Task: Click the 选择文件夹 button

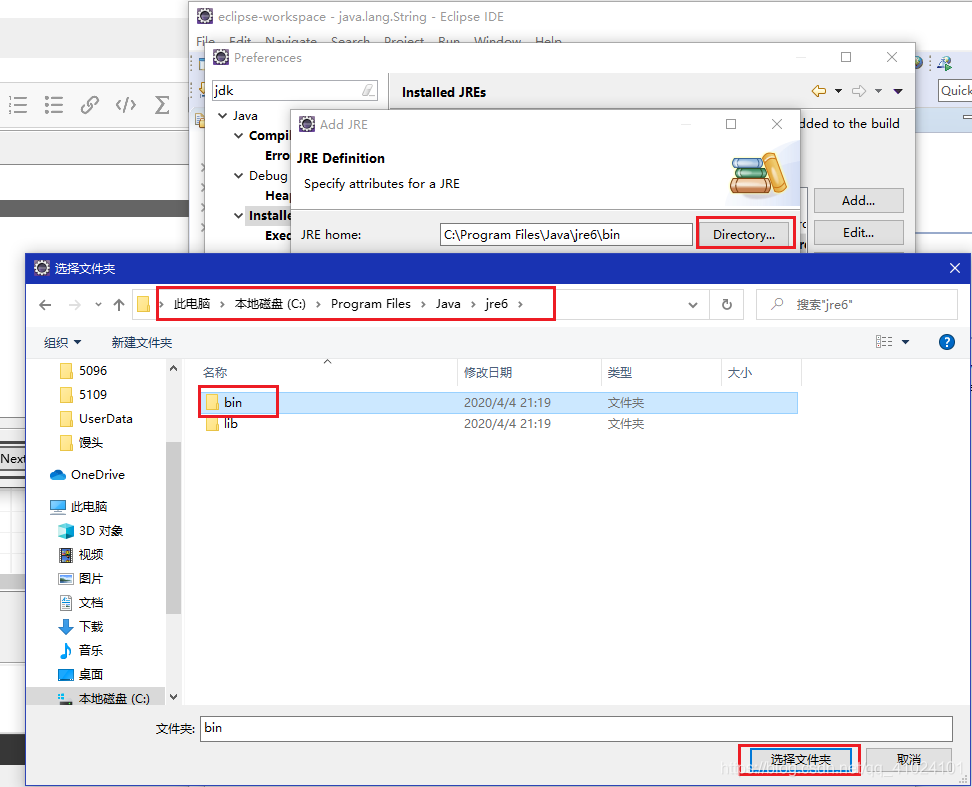Action: click(800, 759)
